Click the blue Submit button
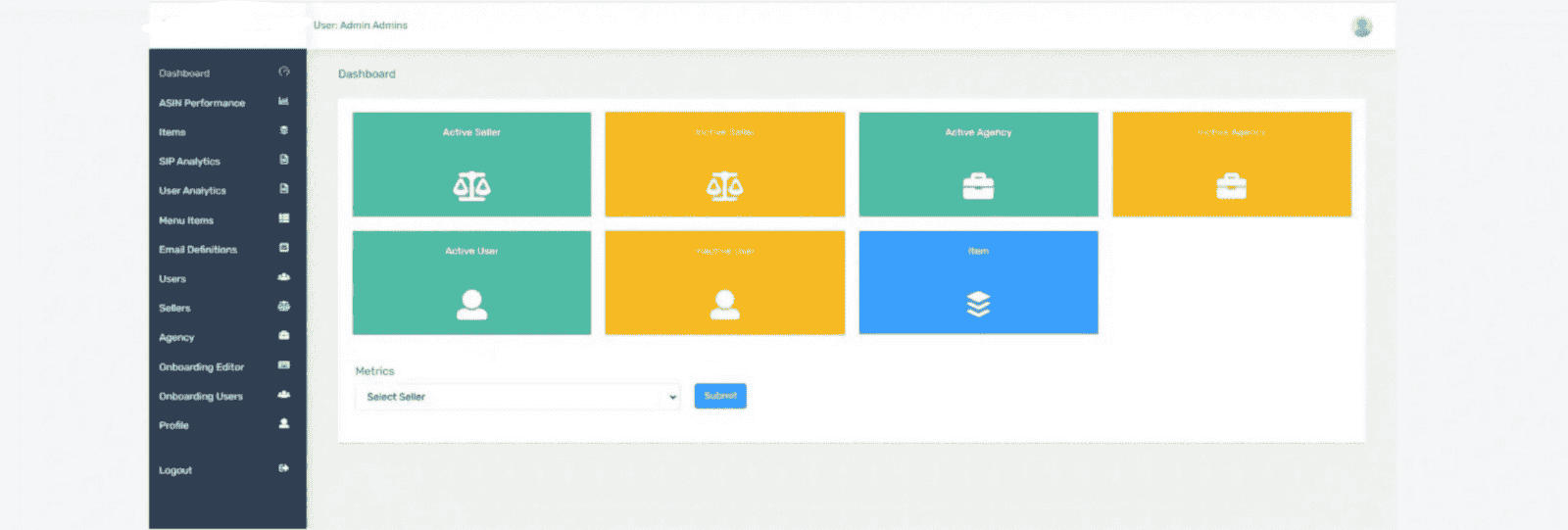The width and height of the screenshot is (1568, 530). (720, 396)
